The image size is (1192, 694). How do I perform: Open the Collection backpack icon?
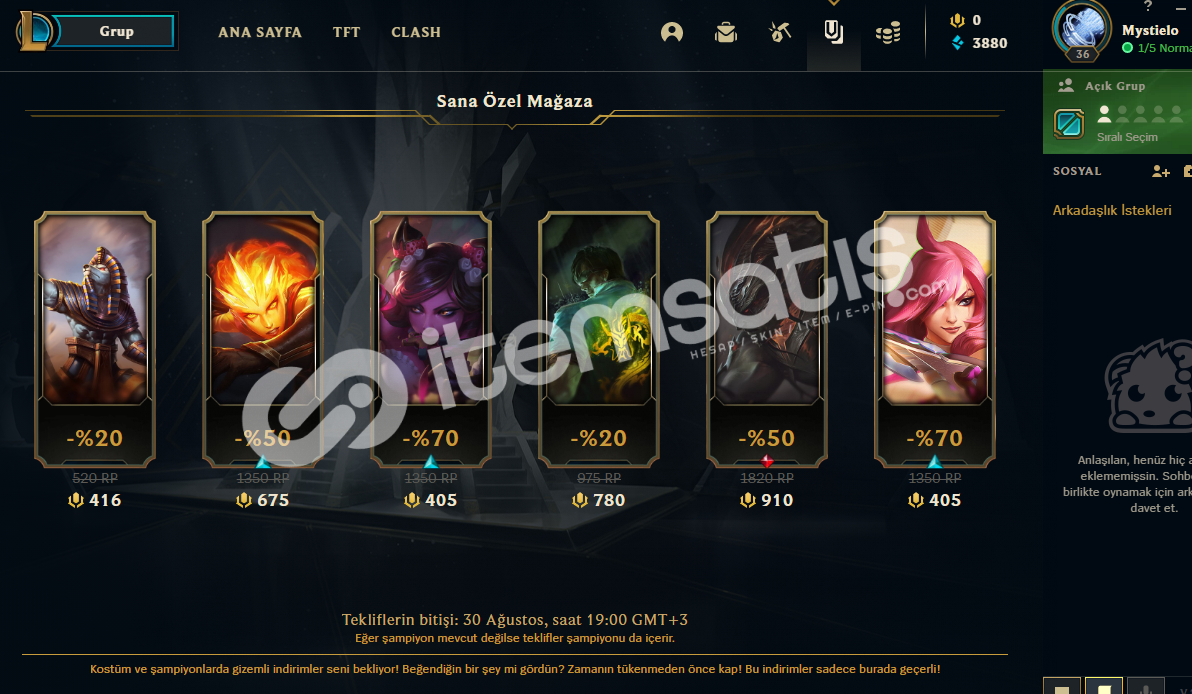click(x=726, y=32)
